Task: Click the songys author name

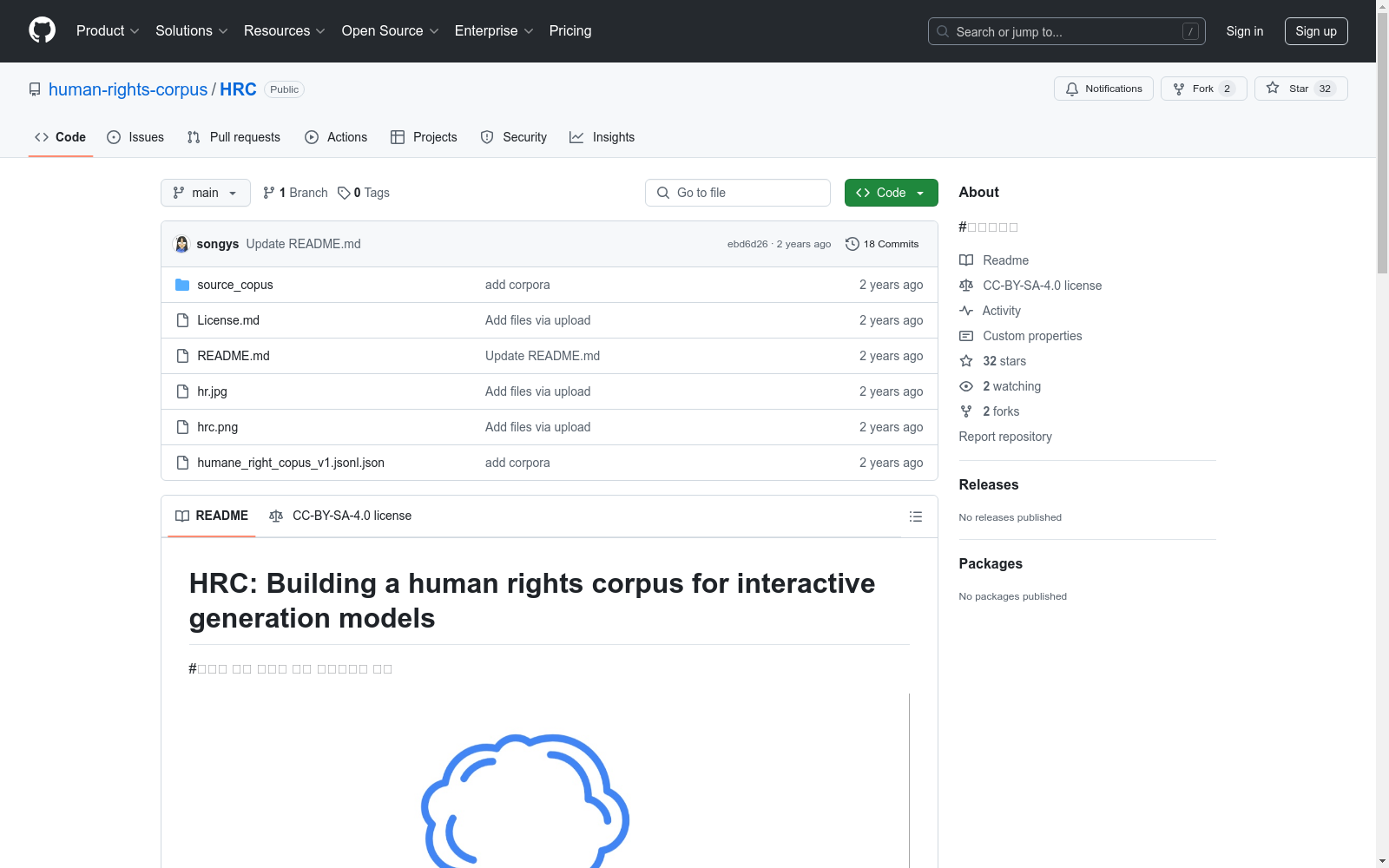Action: coord(218,244)
